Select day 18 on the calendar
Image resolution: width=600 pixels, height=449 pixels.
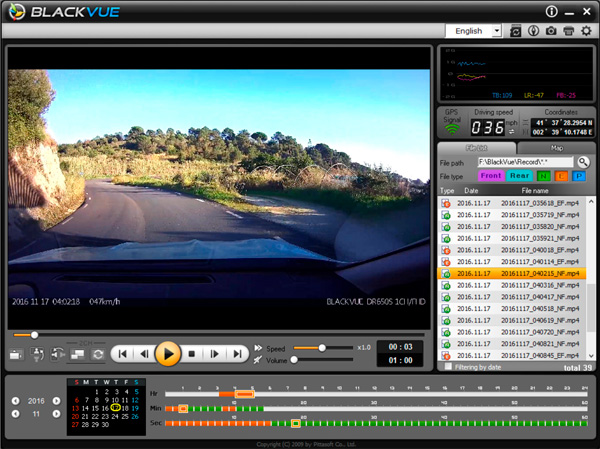(x=125, y=408)
